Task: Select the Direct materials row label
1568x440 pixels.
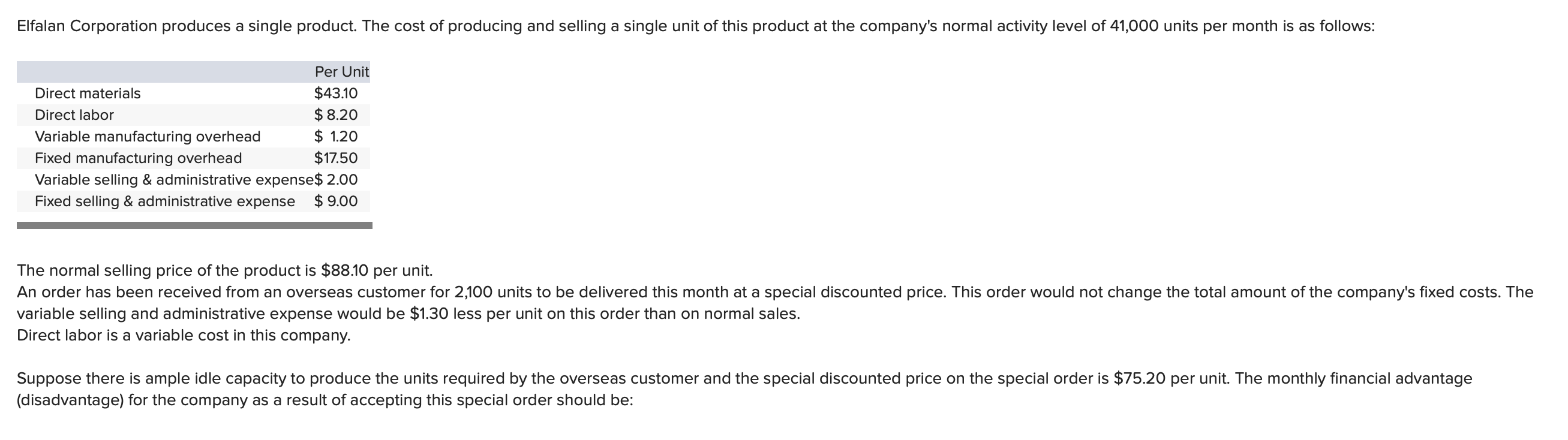Action: pos(88,94)
